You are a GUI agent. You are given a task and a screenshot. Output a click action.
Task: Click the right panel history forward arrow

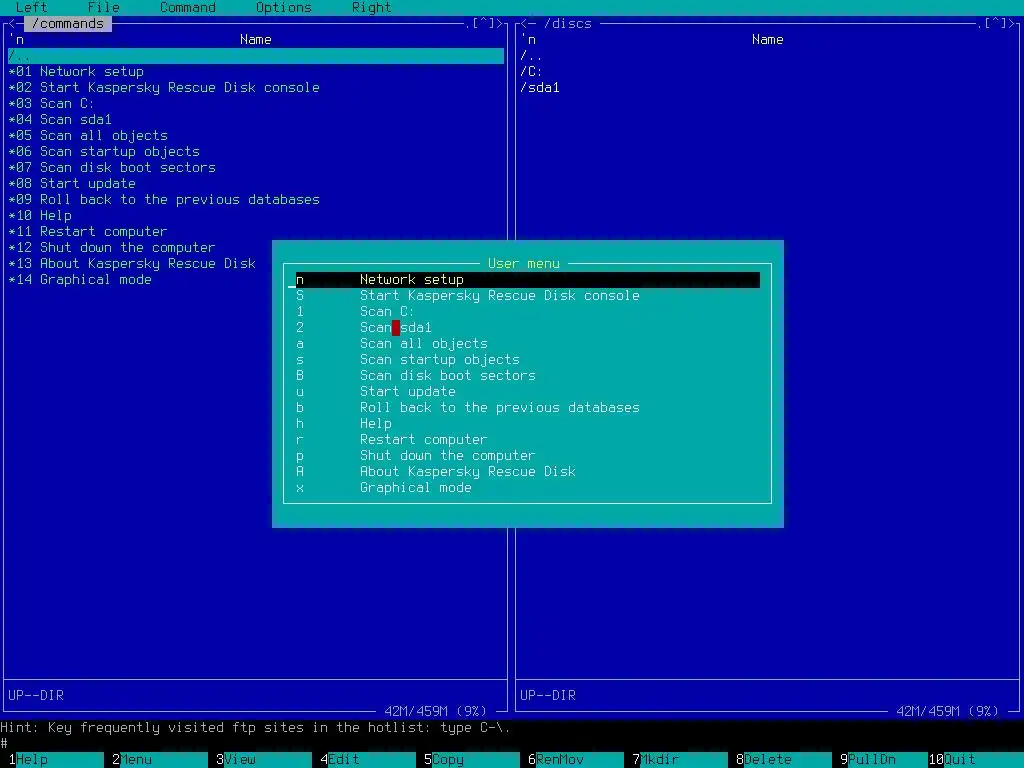click(1012, 24)
